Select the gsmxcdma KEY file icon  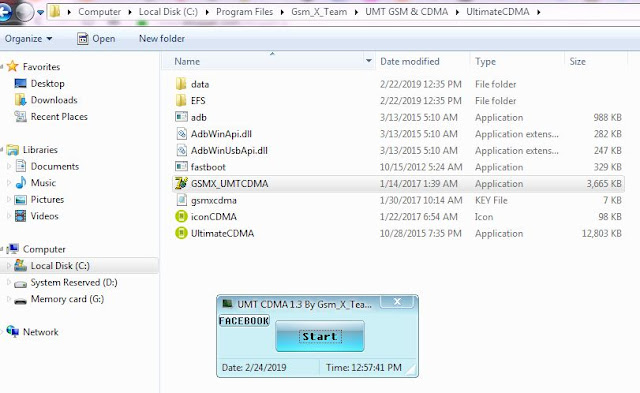click(181, 200)
